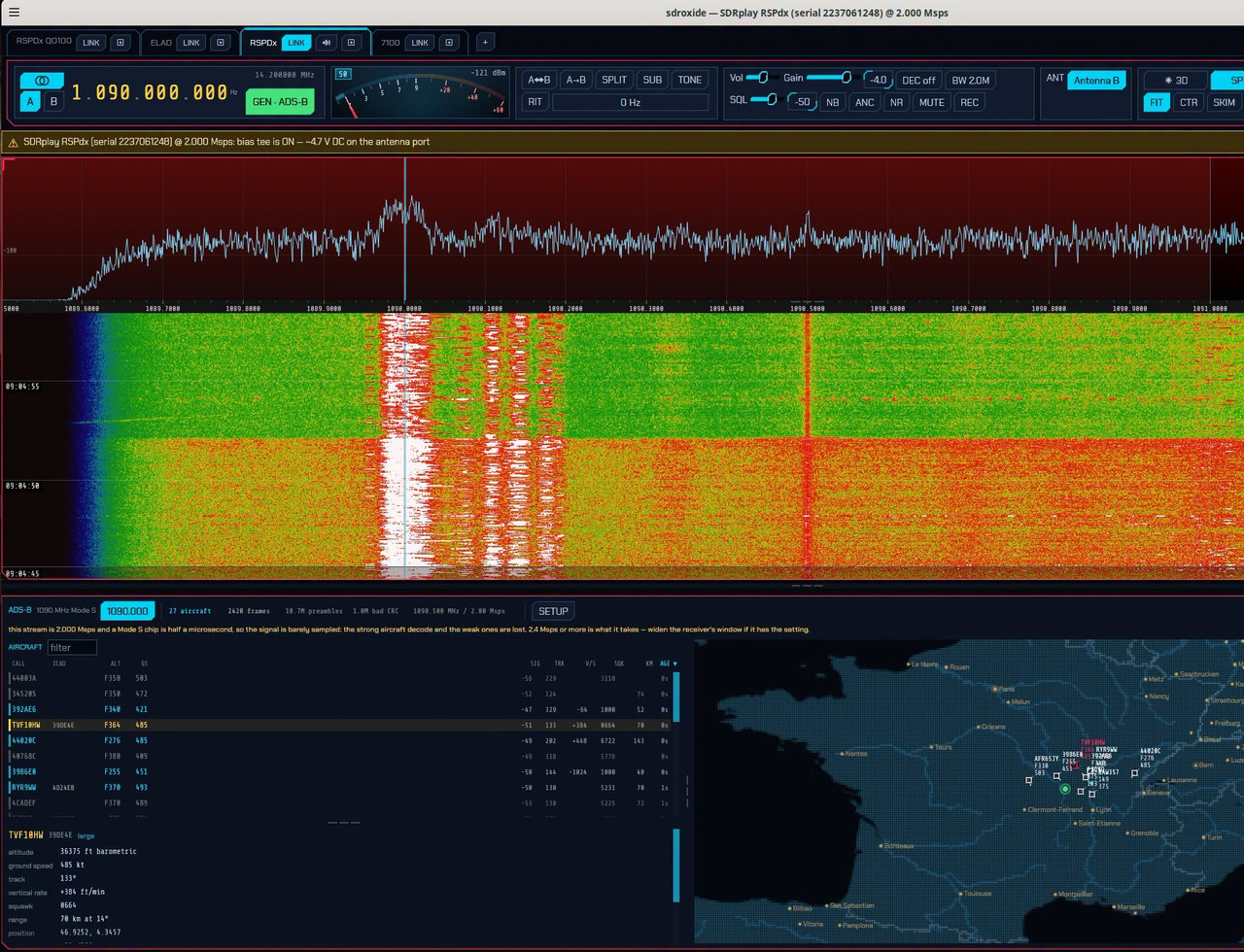The width and height of the screenshot is (1244, 952).
Task: Select VFO B
Action: (53, 101)
